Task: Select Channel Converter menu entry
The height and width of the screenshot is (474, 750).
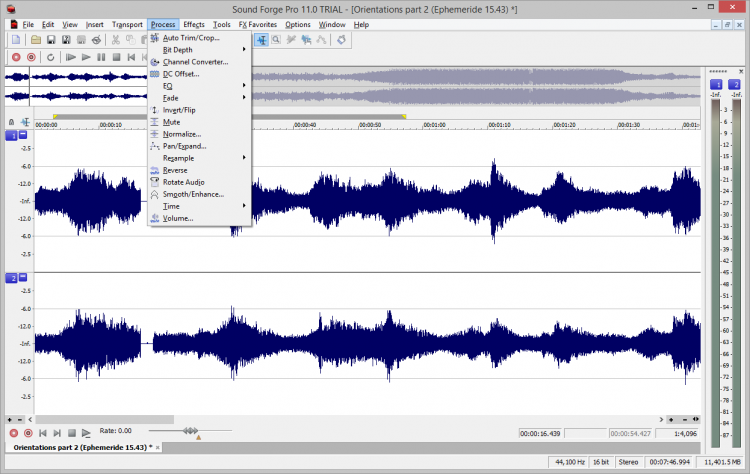Action: click(195, 62)
